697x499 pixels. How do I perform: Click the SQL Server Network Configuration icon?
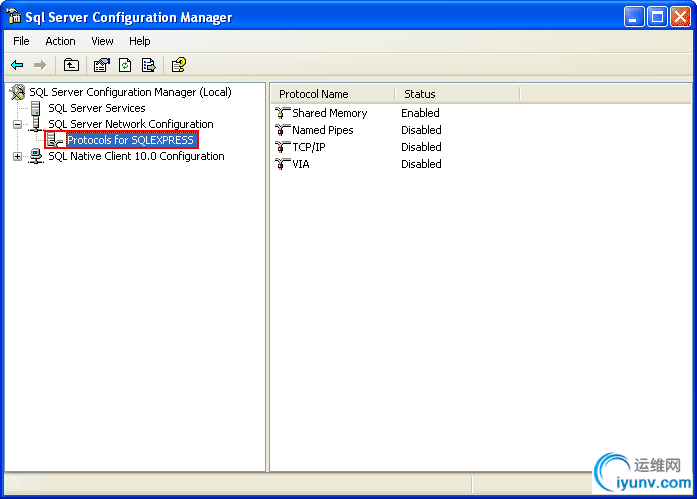36,124
